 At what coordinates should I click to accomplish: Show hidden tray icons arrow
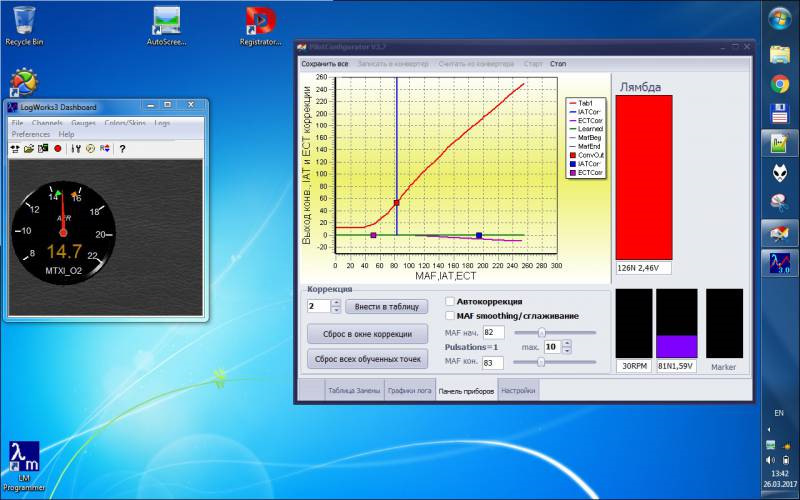click(769, 430)
